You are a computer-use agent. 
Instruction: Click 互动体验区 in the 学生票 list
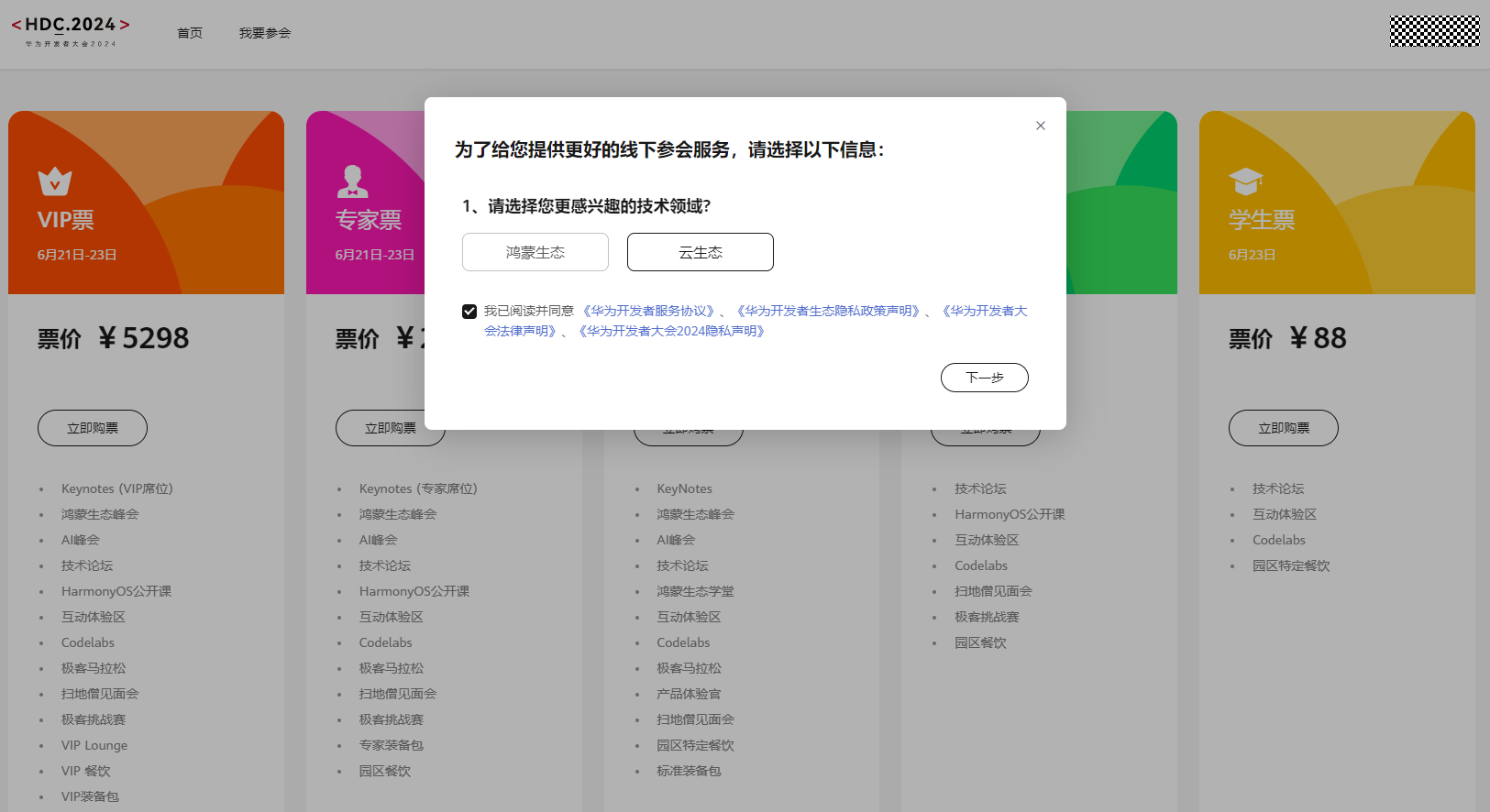(x=1285, y=514)
